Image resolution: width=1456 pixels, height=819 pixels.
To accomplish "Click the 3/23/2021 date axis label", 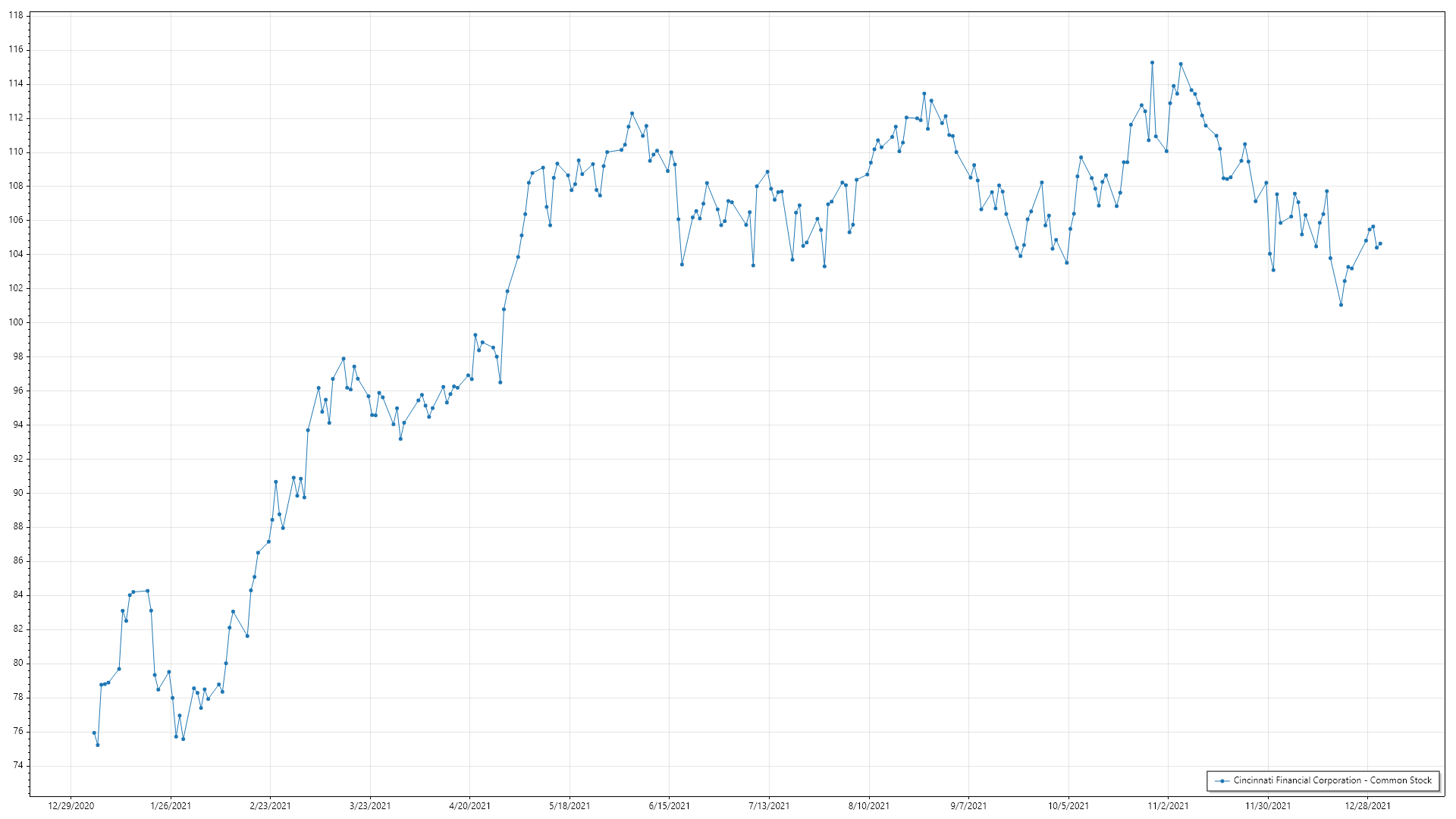I will pos(370,806).
